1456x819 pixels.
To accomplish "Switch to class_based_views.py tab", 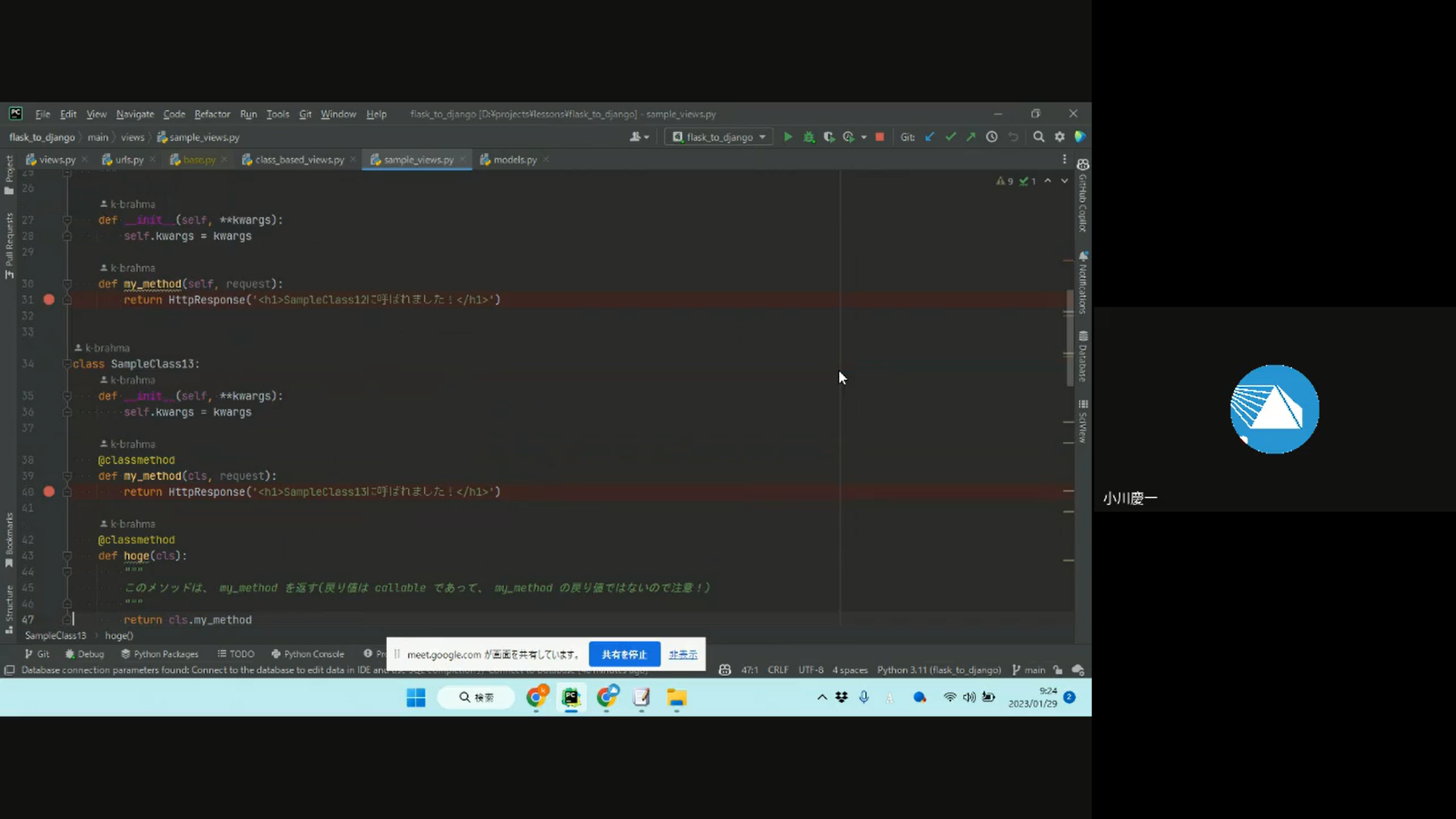I will pyautogui.click(x=299, y=159).
